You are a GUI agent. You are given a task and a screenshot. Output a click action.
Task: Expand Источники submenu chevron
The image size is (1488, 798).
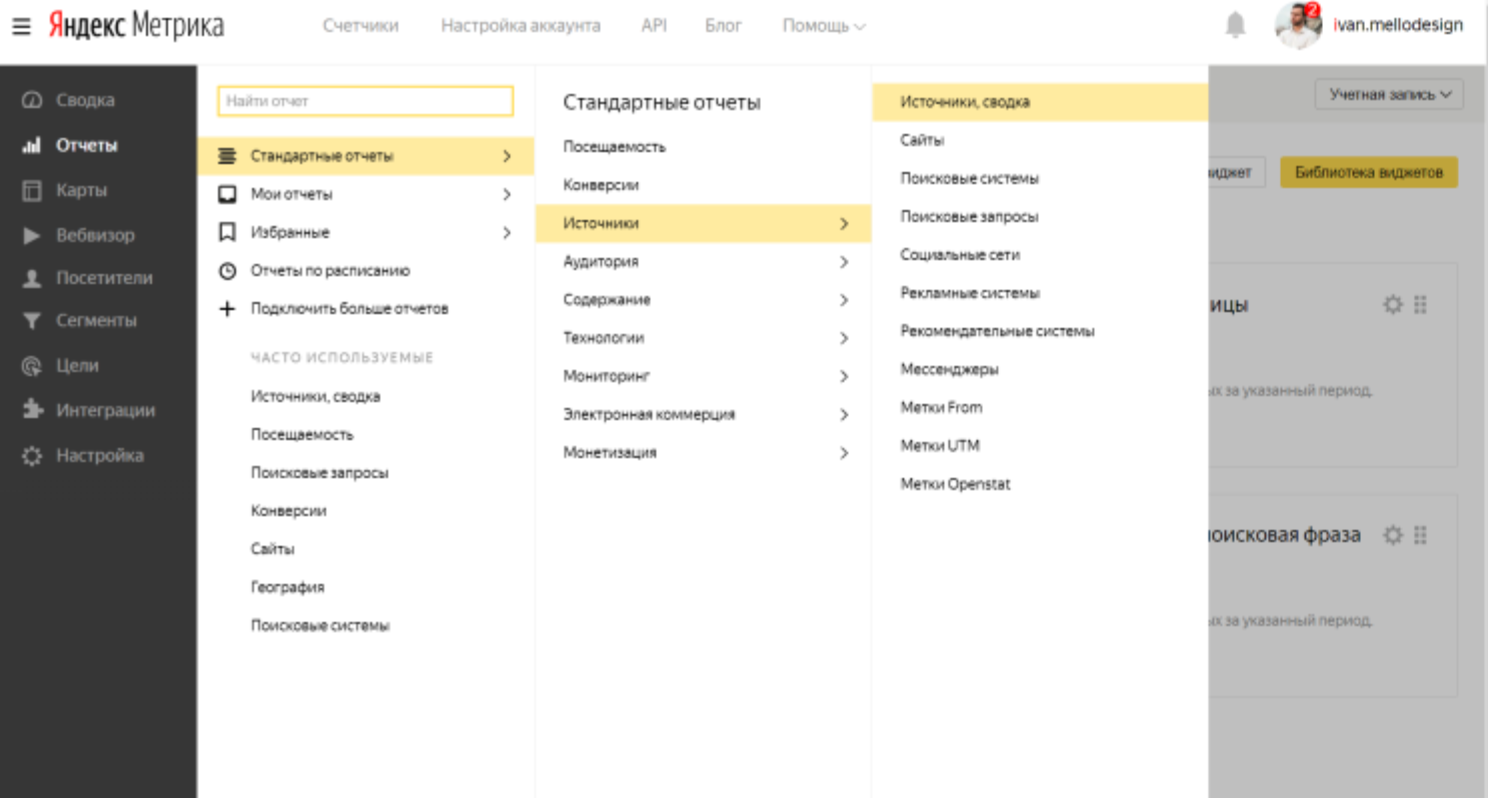coord(844,224)
